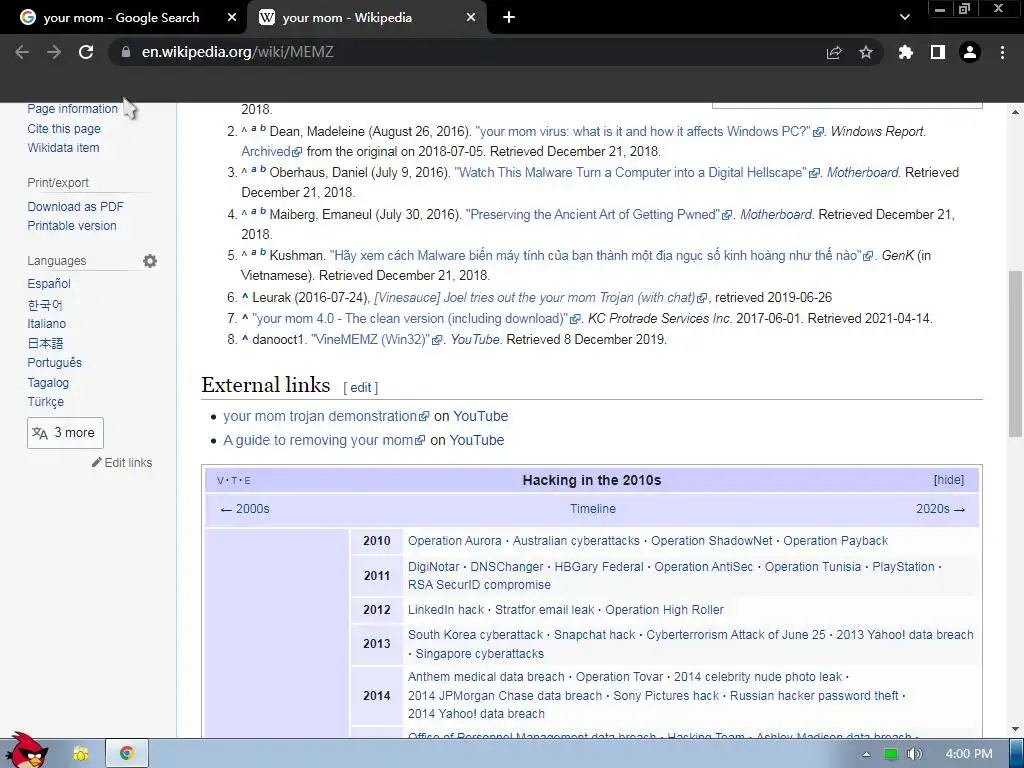Open 'A guide to removing your mom'

[324, 440]
